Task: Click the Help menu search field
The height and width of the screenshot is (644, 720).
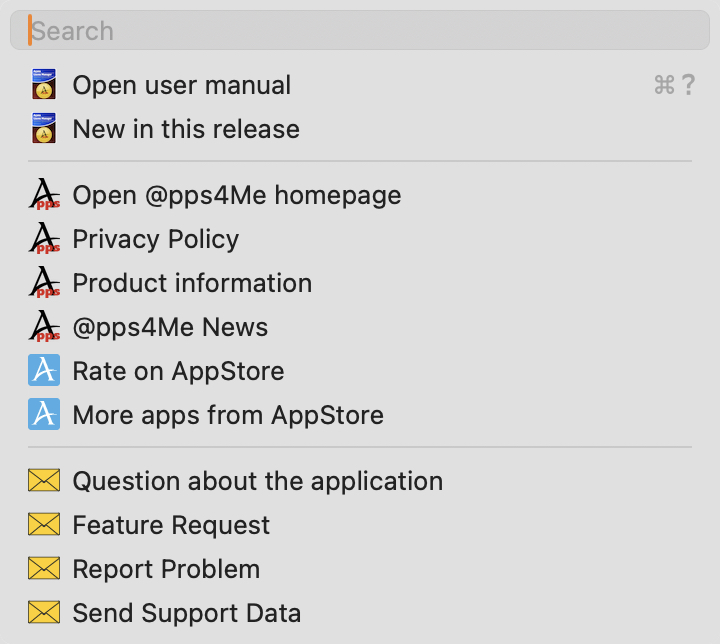Action: point(360,31)
